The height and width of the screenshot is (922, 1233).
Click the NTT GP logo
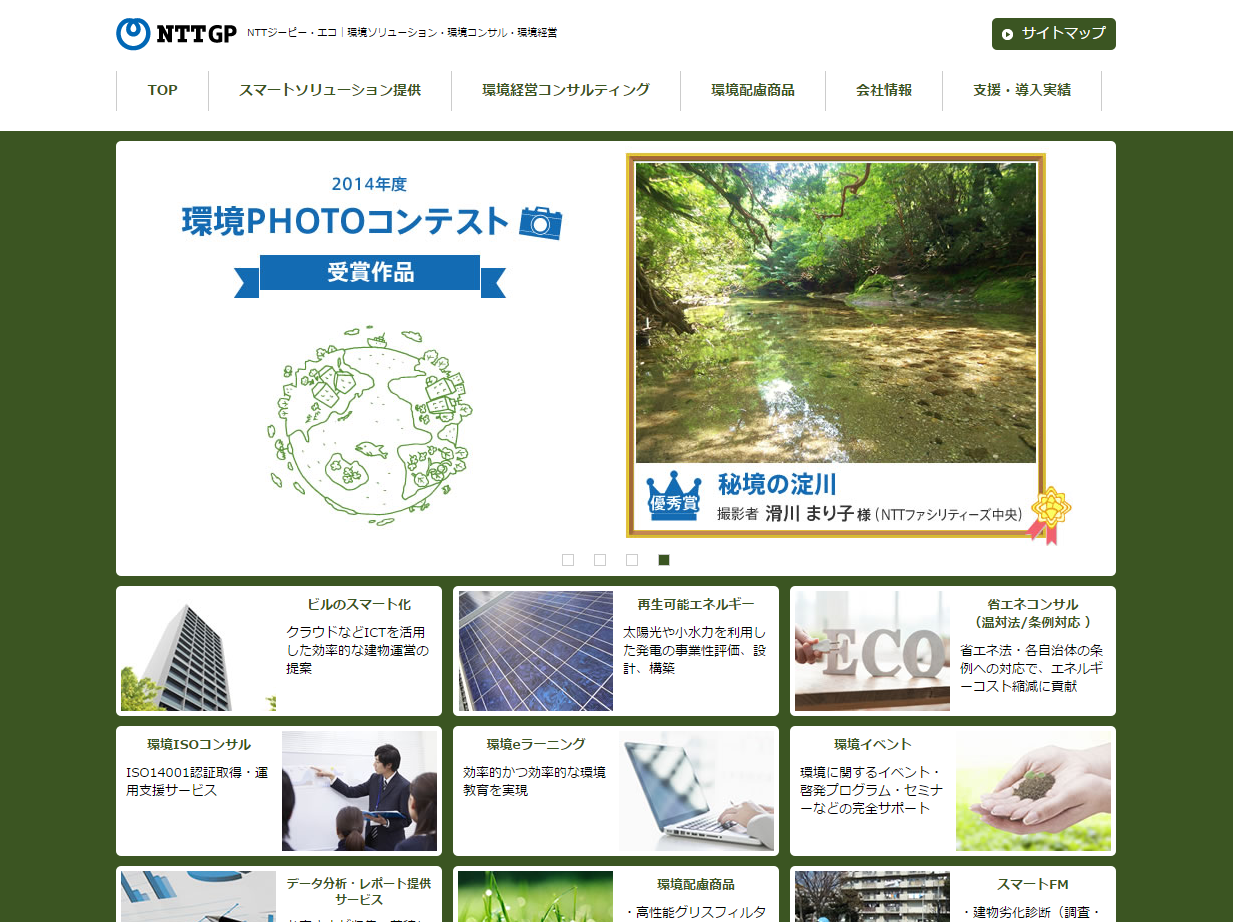[x=176, y=33]
